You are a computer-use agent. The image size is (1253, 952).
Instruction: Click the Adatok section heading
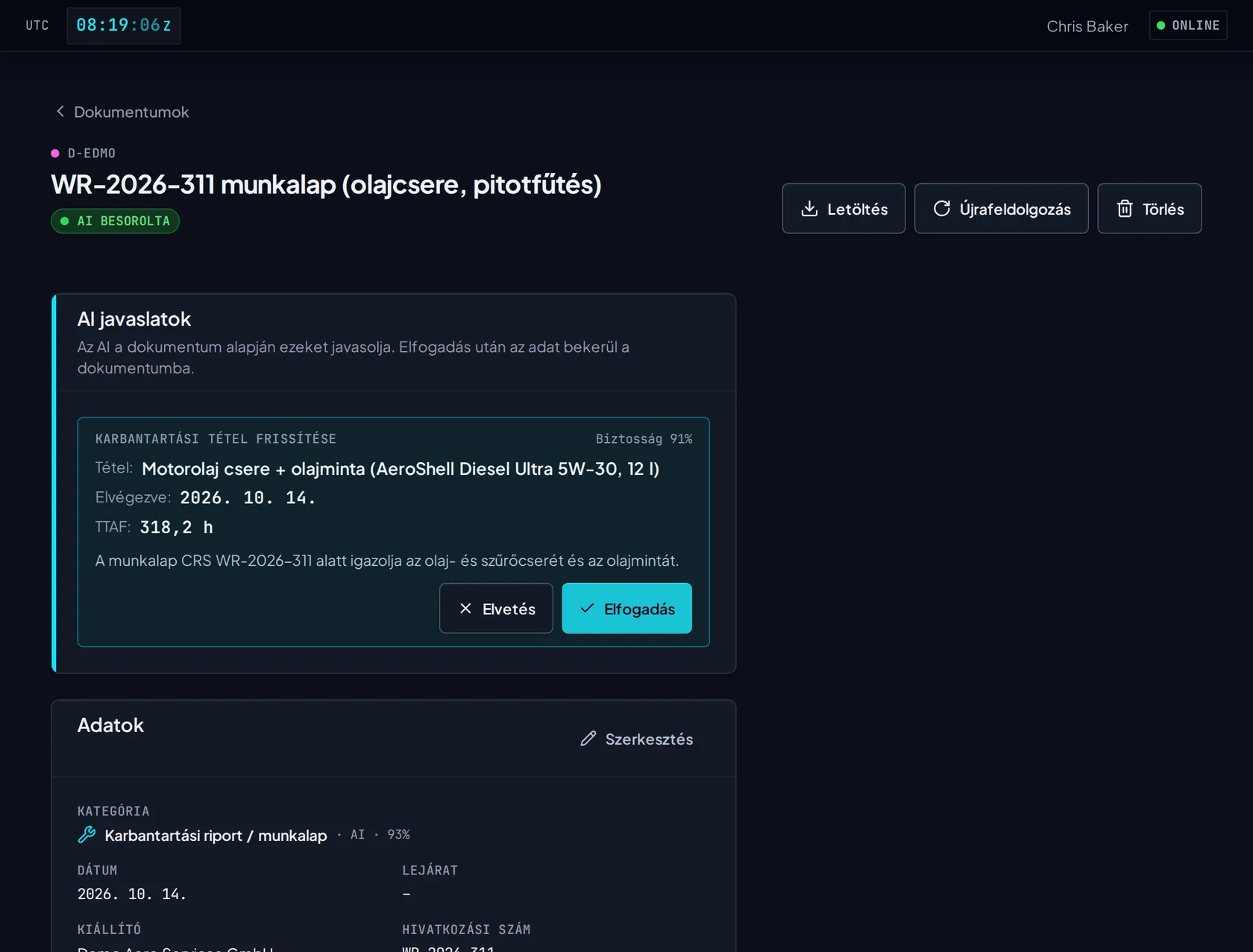110,725
